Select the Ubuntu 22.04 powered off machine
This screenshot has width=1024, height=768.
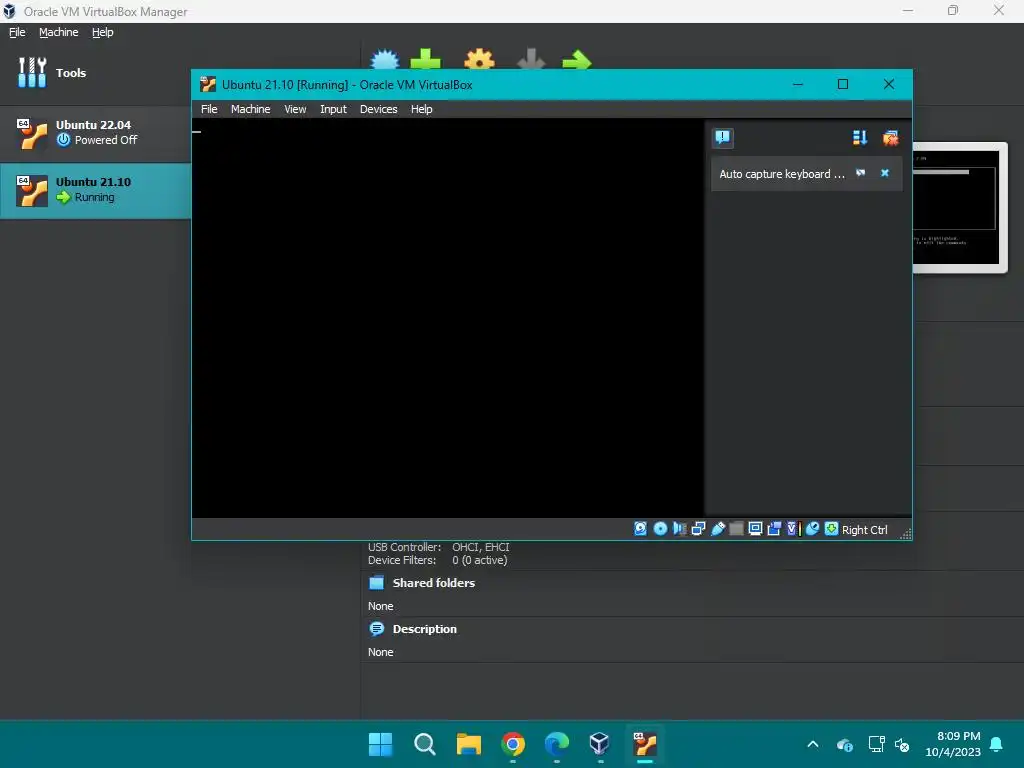click(x=95, y=133)
